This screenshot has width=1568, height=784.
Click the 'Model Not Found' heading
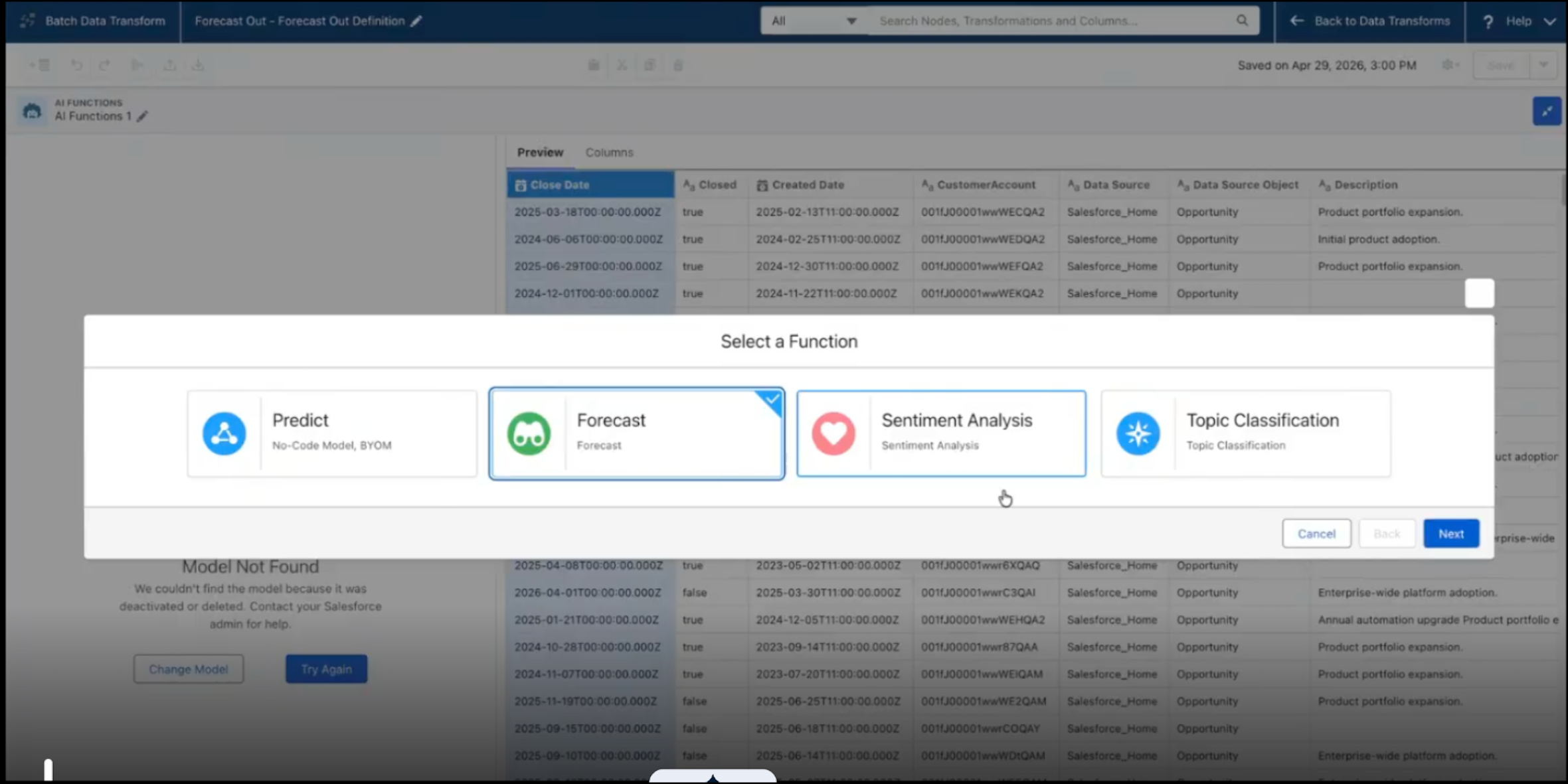pos(250,566)
